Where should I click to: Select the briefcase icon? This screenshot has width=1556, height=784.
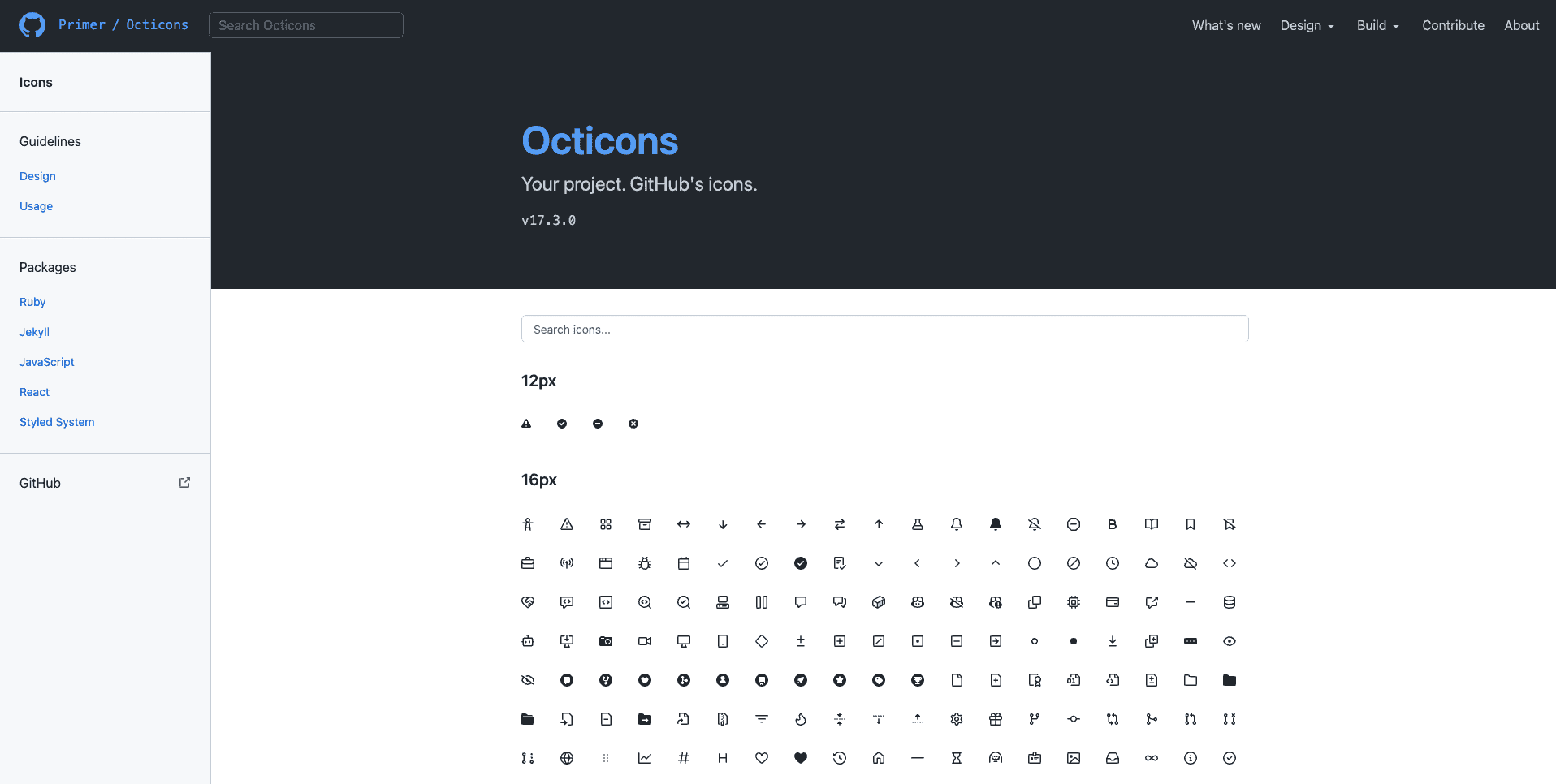(x=528, y=563)
